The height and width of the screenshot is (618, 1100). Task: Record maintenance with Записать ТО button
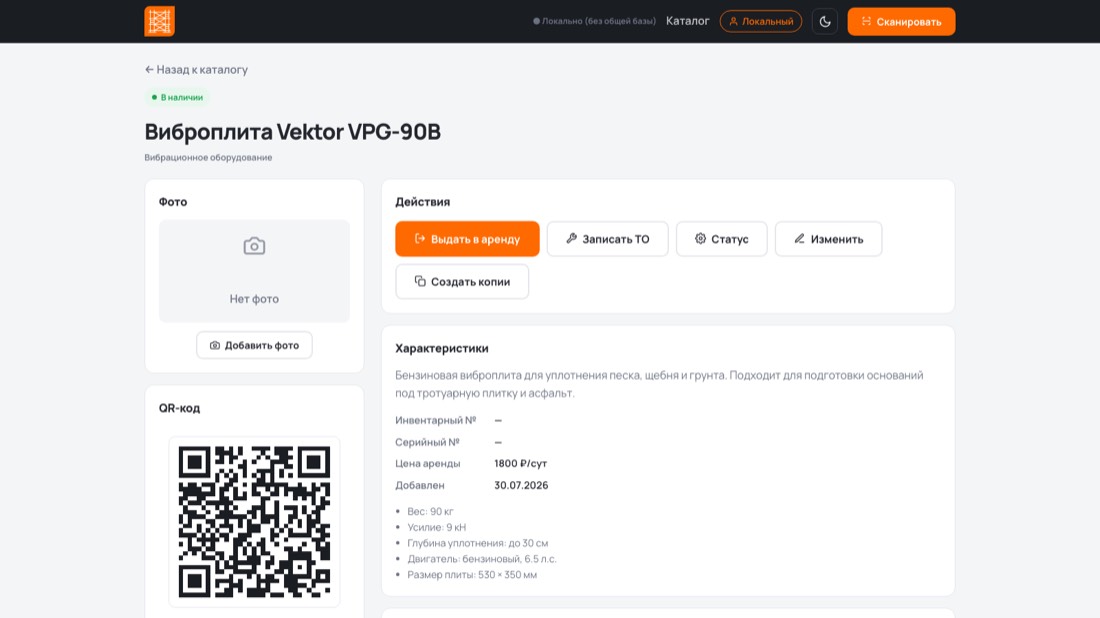(608, 239)
